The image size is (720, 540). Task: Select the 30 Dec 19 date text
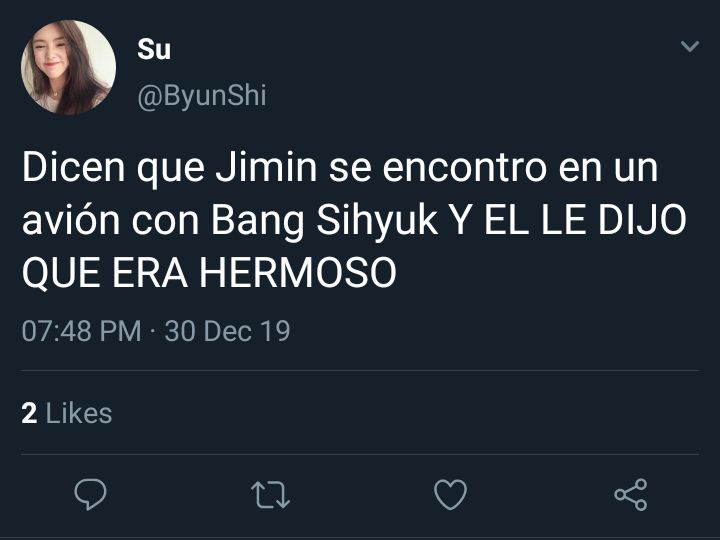coord(227,331)
